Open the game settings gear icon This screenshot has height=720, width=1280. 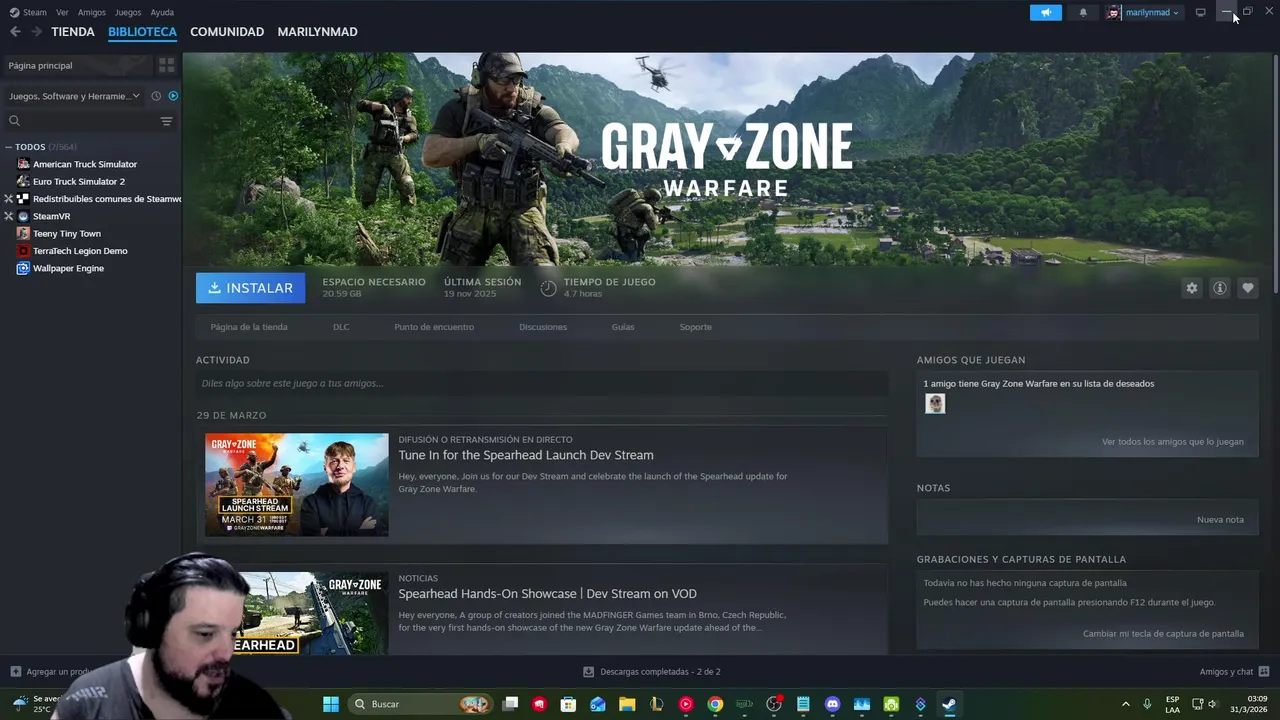(1191, 288)
